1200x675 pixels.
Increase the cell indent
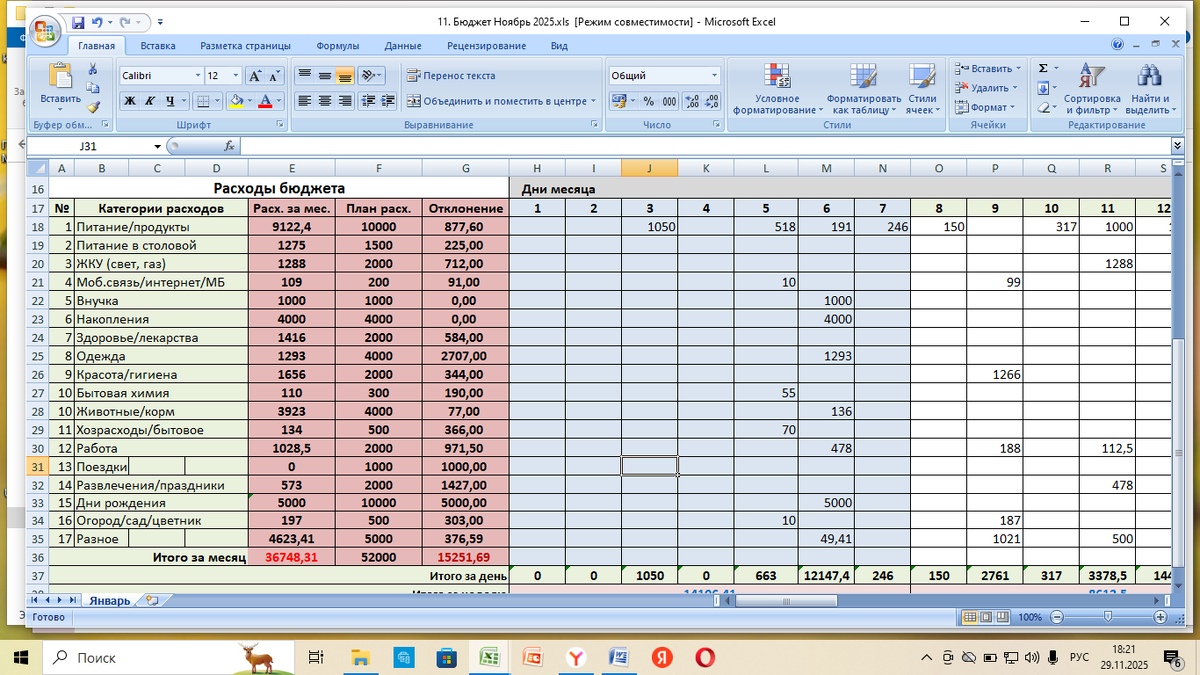388,101
